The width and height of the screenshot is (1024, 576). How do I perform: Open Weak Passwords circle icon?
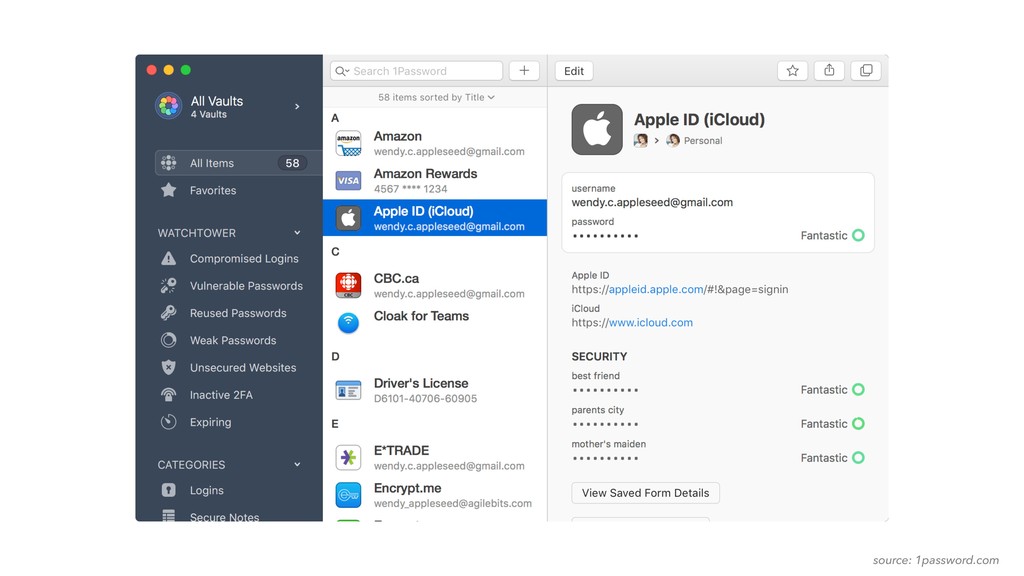(x=168, y=340)
